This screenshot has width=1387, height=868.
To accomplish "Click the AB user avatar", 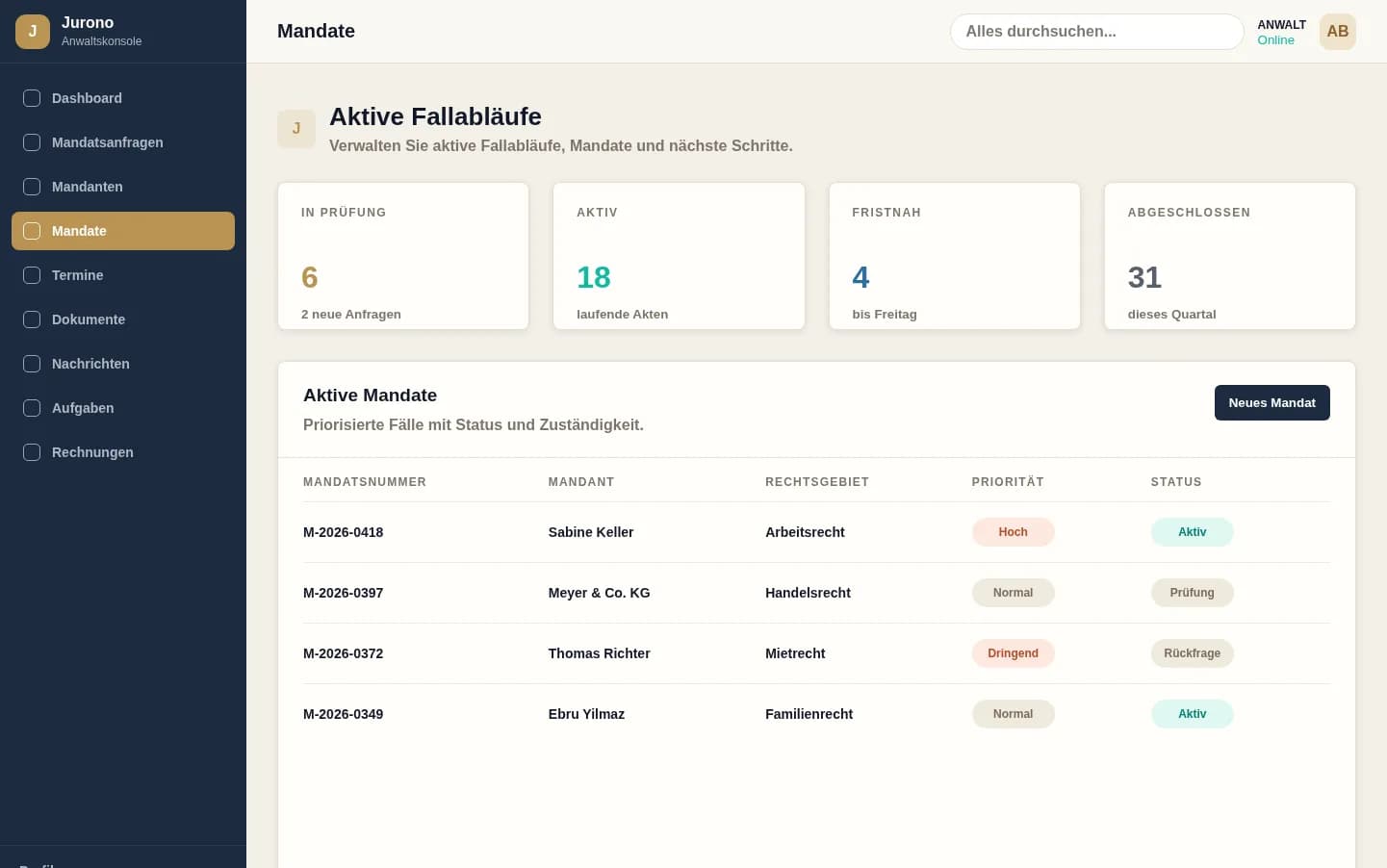I will click(x=1337, y=32).
